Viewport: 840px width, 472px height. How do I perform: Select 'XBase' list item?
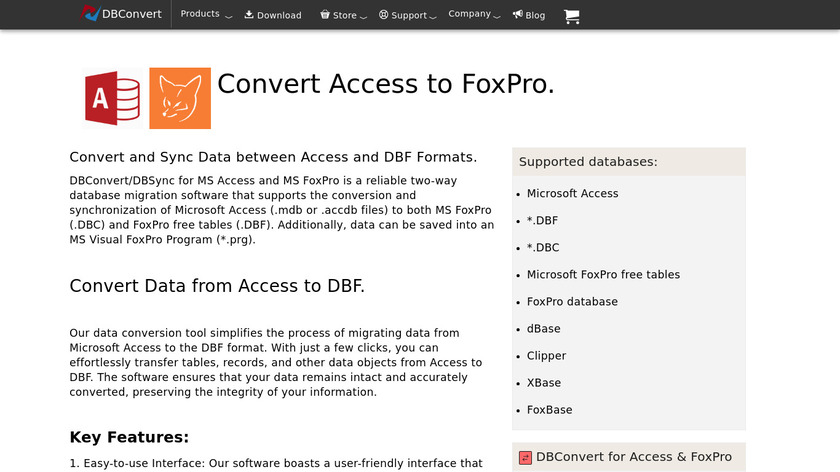point(544,383)
